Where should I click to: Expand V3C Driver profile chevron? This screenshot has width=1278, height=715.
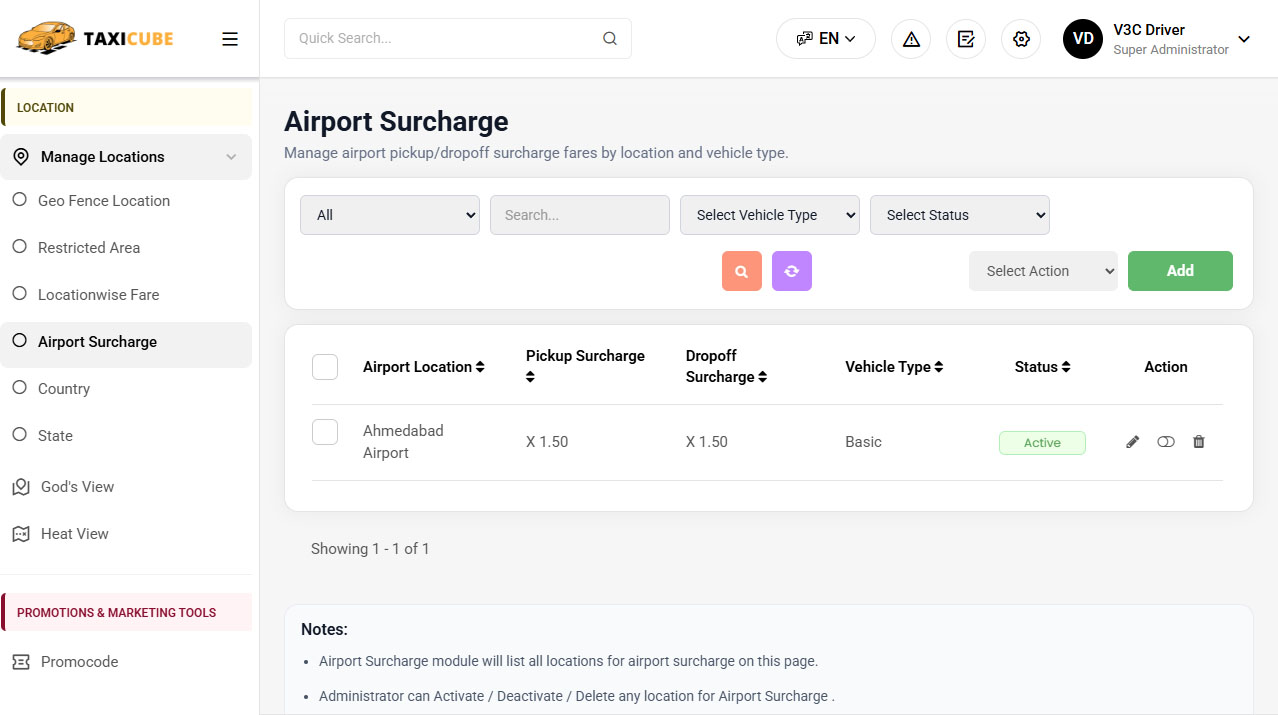1244,39
